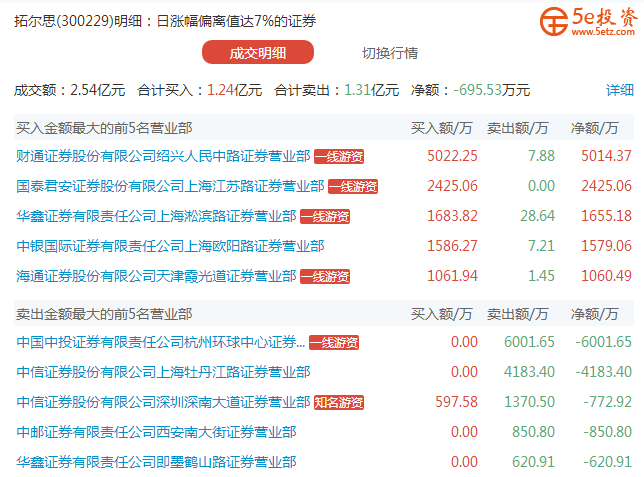Image resolution: width=644 pixels, height=477 pixels.
Task: Click net amount 1060.49
Action: (x=606, y=276)
